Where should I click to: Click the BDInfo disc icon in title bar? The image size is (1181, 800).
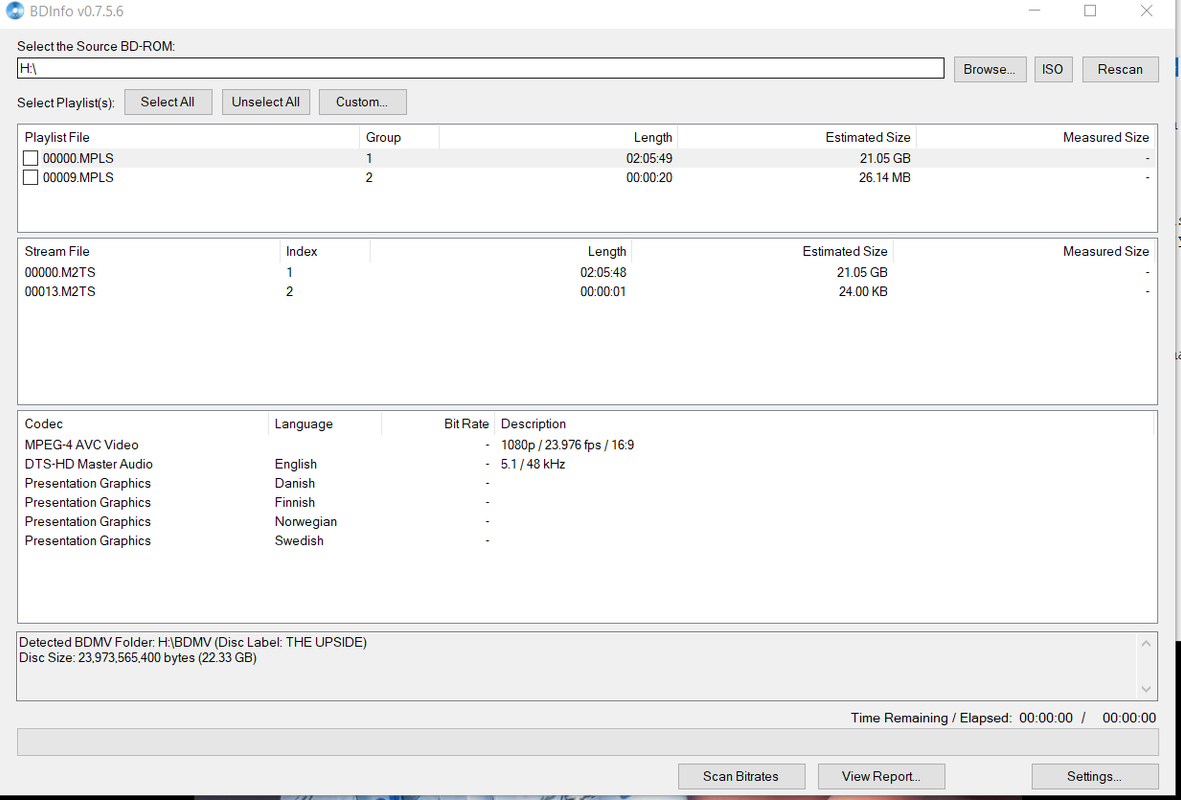[x=15, y=11]
